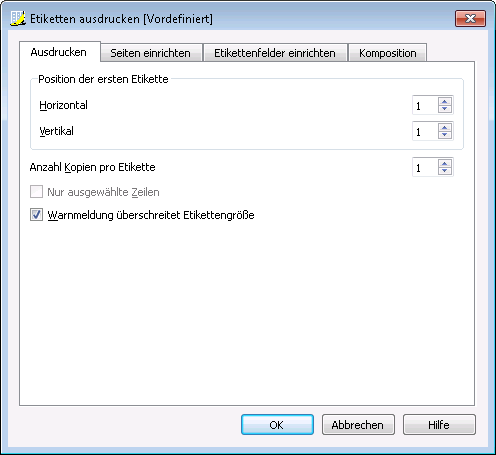Increase the Vertikal position value

click(x=445, y=128)
